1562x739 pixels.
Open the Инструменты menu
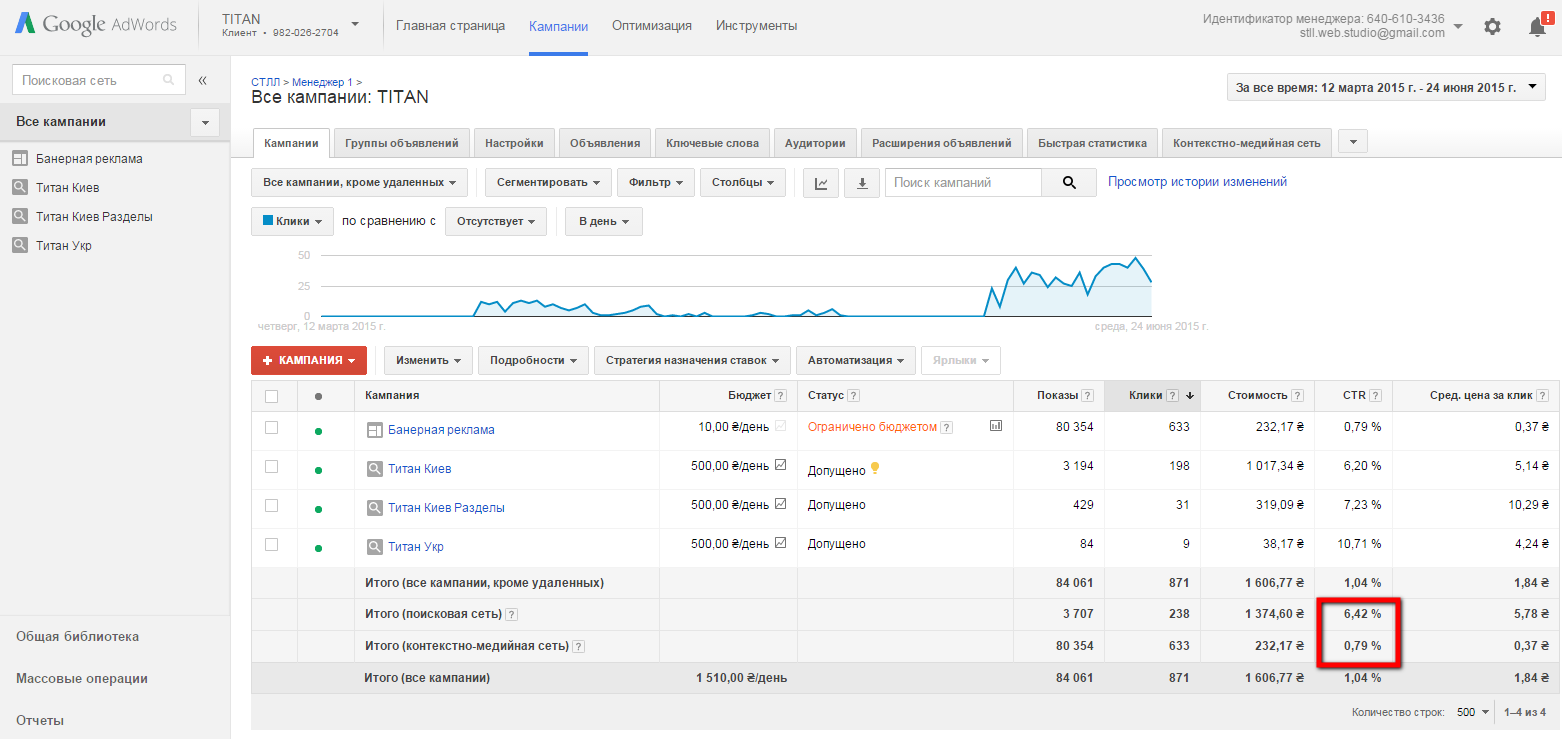point(756,26)
